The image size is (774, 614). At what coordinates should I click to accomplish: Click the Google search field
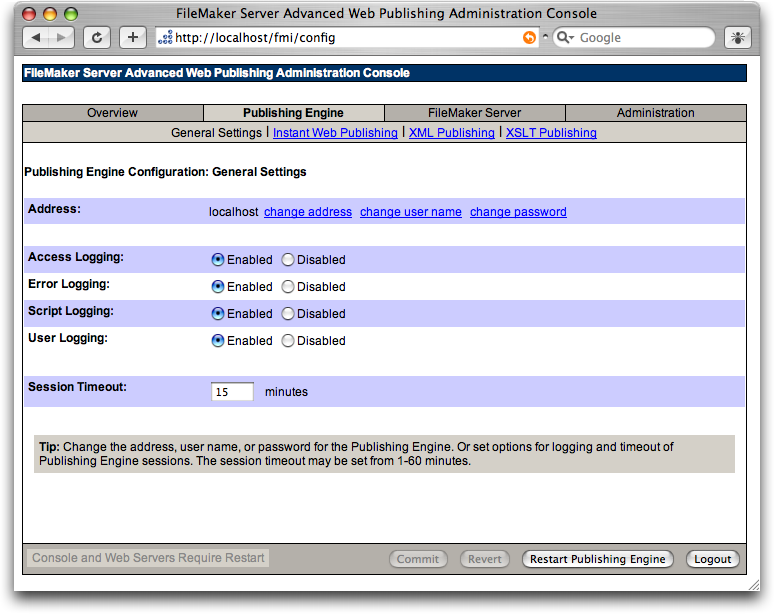coord(634,38)
